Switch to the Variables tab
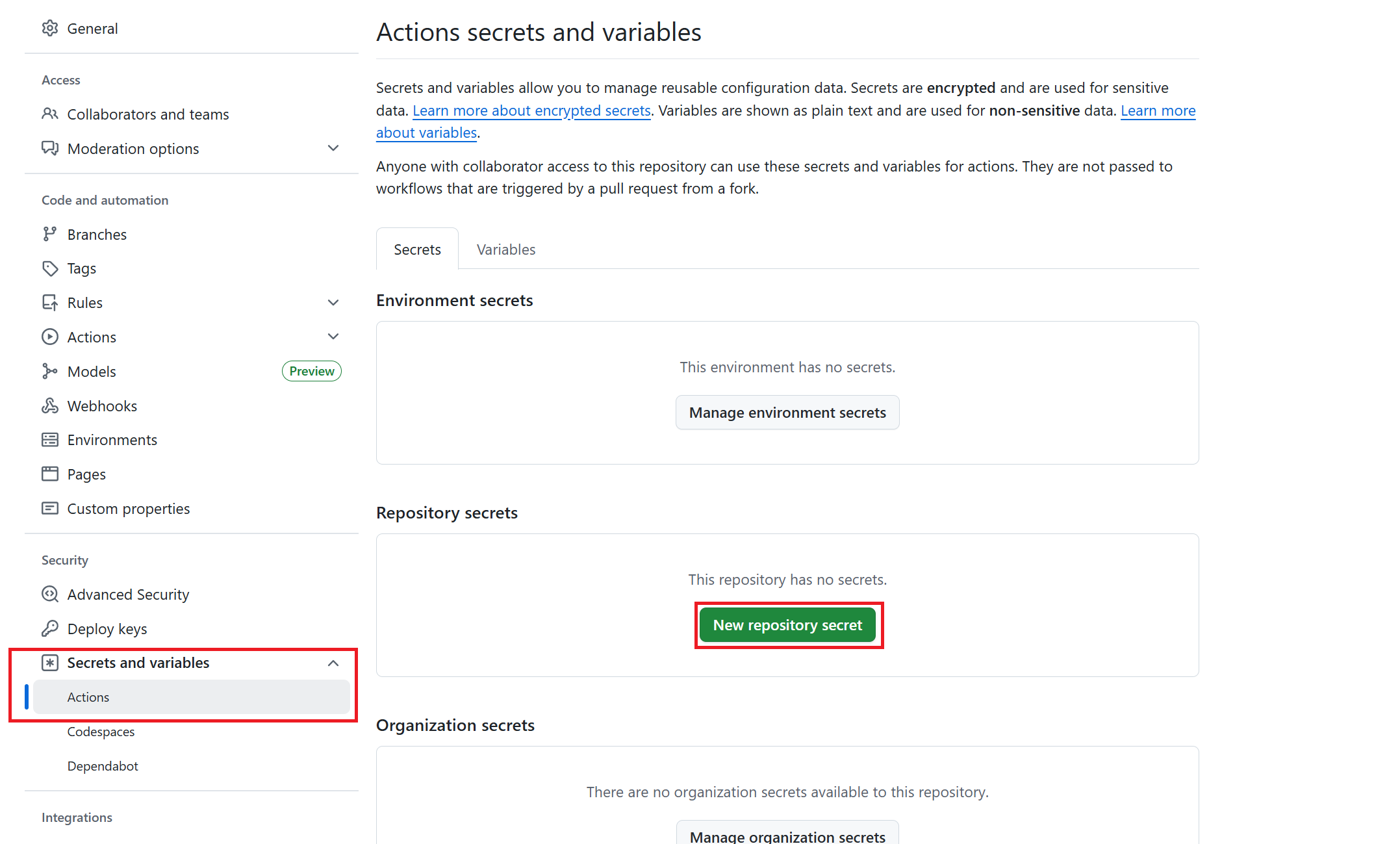This screenshot has height=844, width=1400. tap(506, 249)
